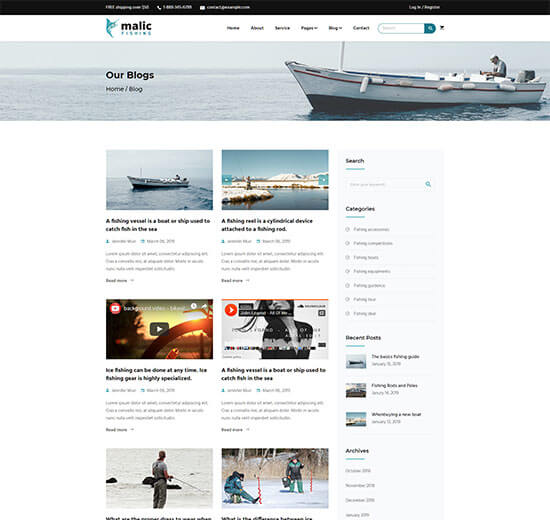
Task: Click calendar icon under fishing reel post
Action: 258,241
